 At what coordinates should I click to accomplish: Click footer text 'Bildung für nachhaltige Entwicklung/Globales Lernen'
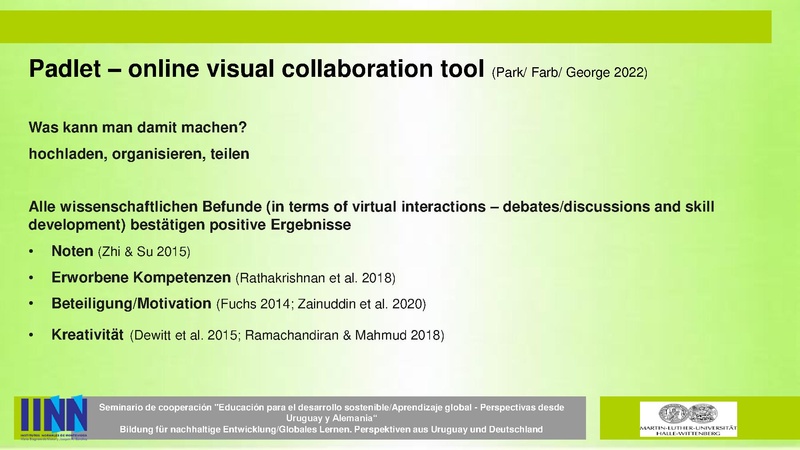pyautogui.click(x=235, y=429)
